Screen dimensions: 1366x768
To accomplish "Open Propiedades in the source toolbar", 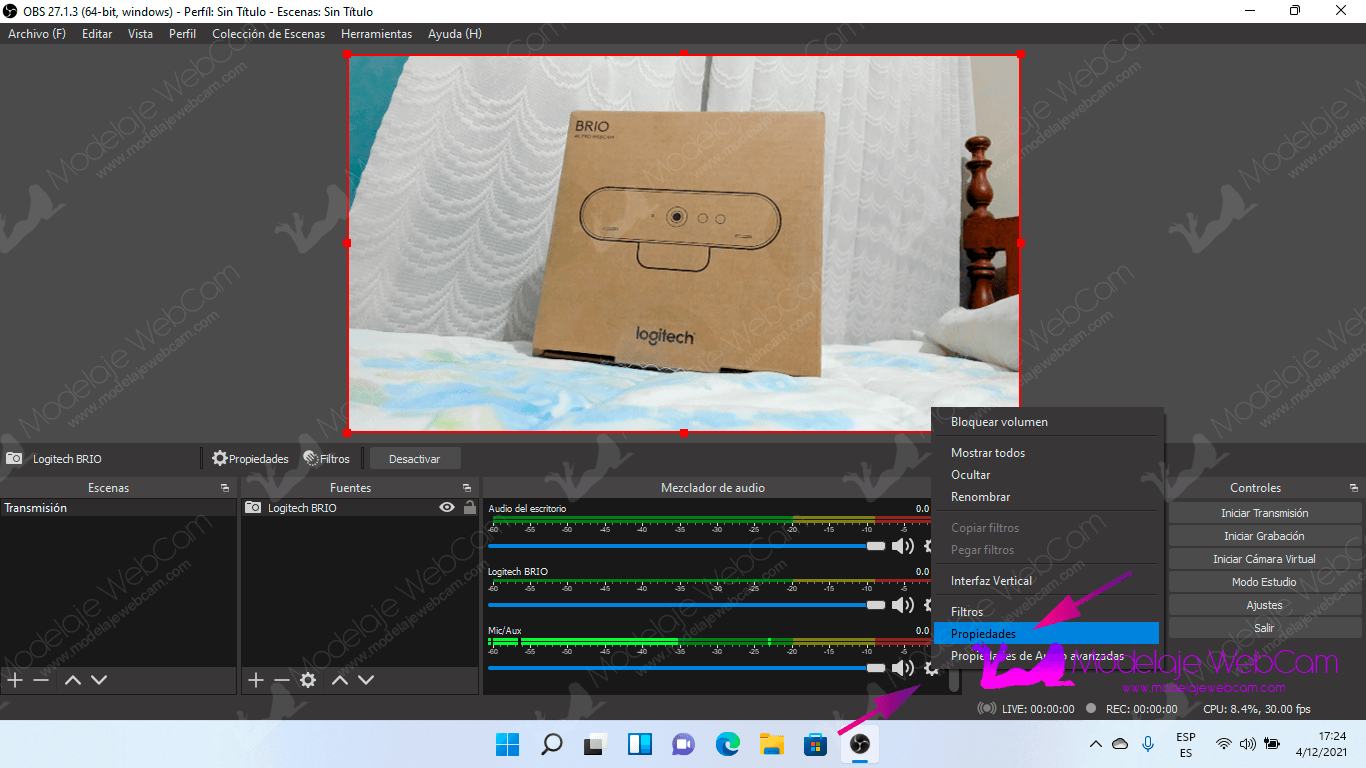I will coord(250,459).
